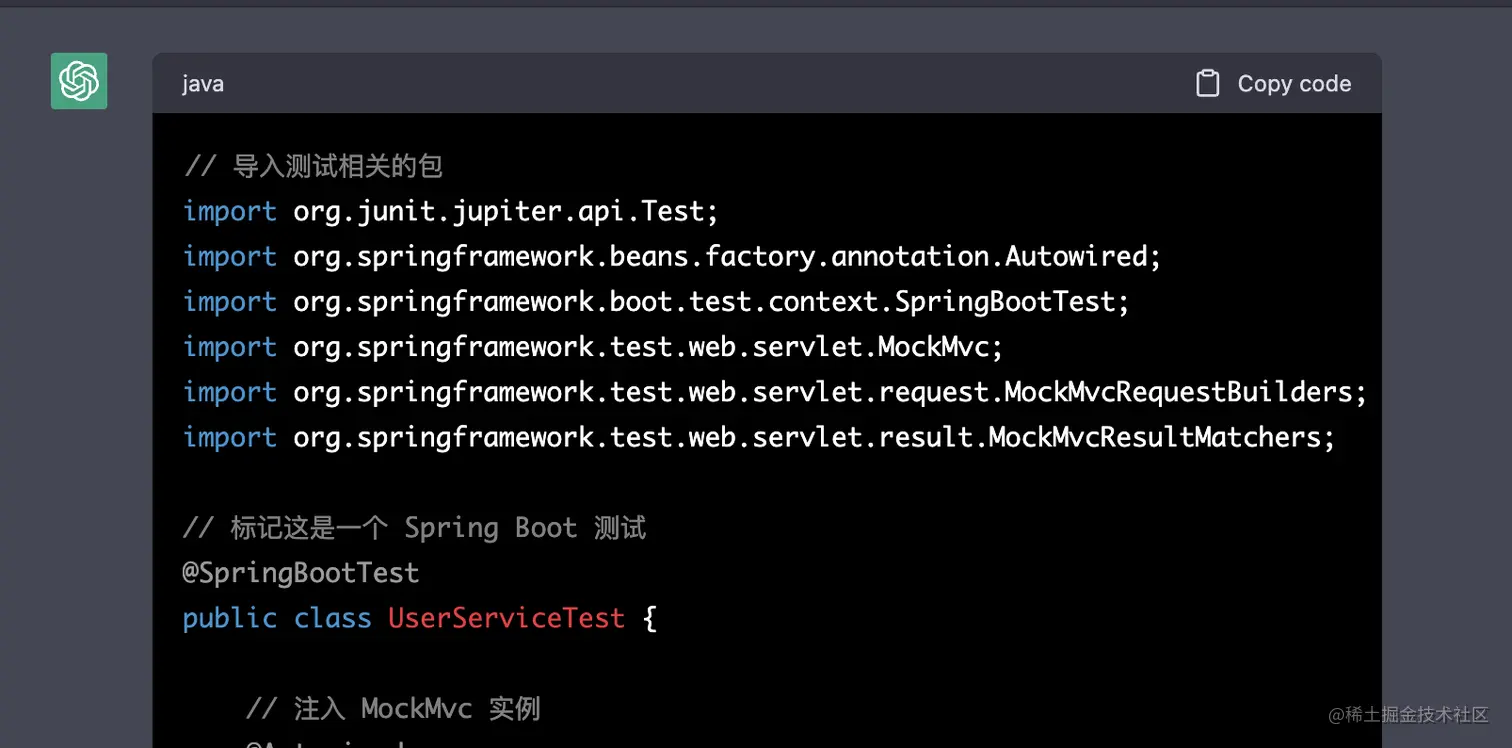The height and width of the screenshot is (748, 1512).
Task: Click the Copy code button text
Action: click(1294, 84)
